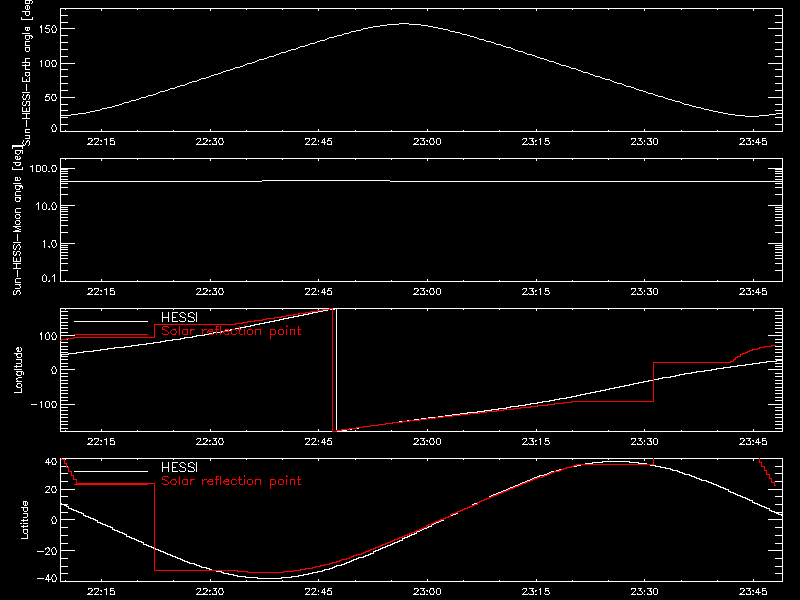Screen dimensions: 800x600
Task: Click the Latitude axis title
Action: coord(24,520)
